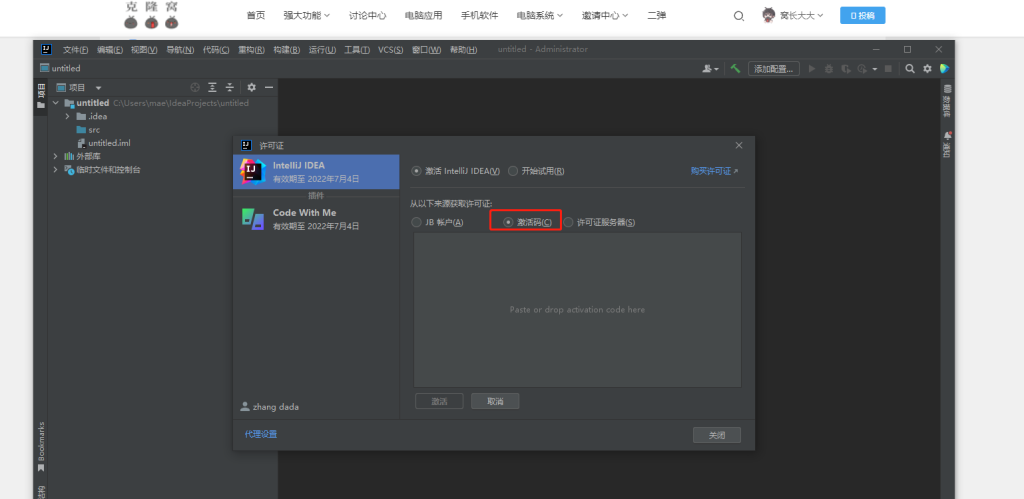
Task: Open the View (视图) menu
Action: (144, 50)
